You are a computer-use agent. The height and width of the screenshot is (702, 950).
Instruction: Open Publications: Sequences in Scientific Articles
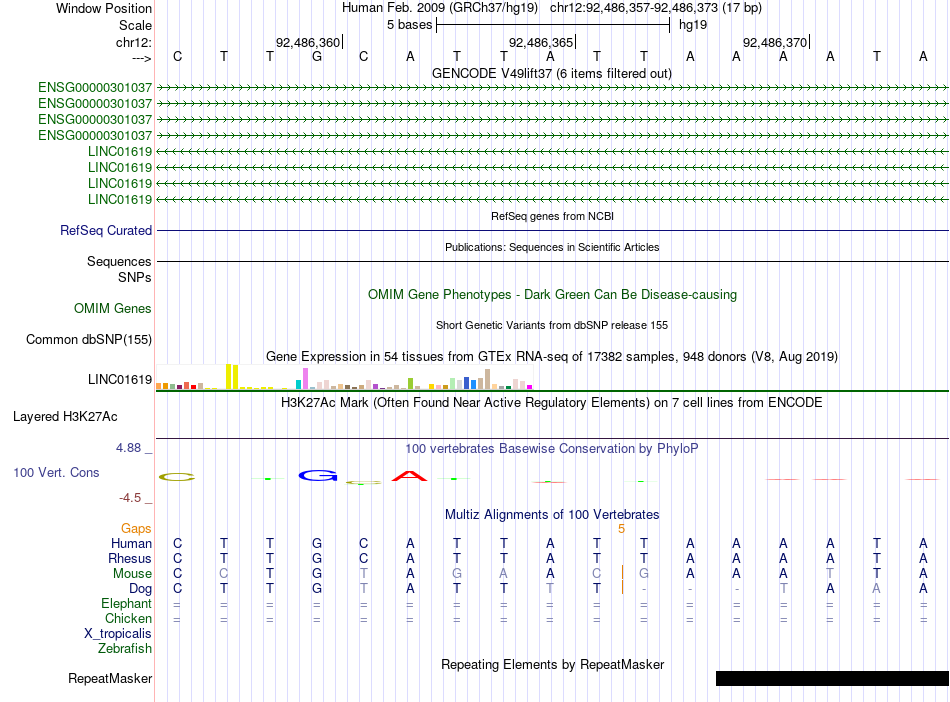pyautogui.click(x=552, y=247)
